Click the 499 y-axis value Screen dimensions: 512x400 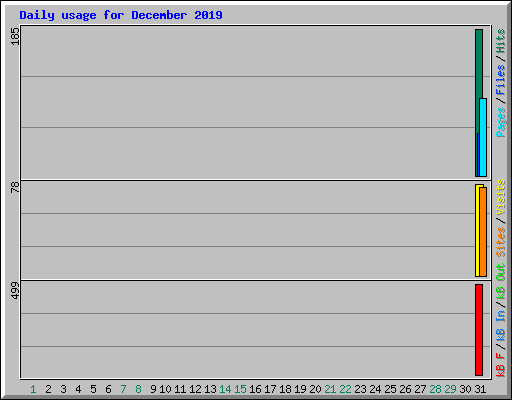pyautogui.click(x=15, y=290)
